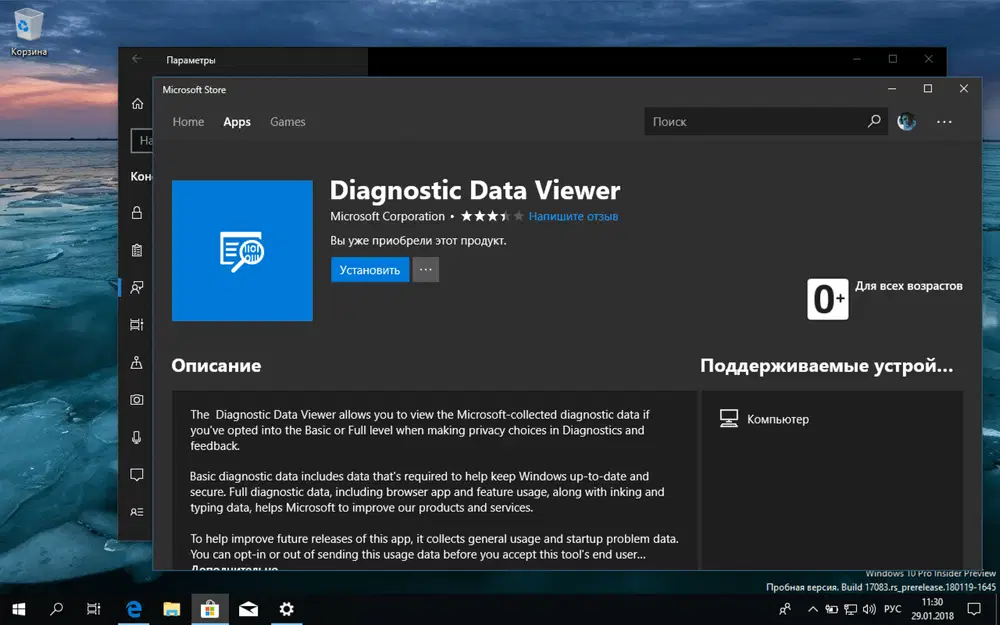Click the Описание section heading
This screenshot has height=625, width=1000.
pyautogui.click(x=216, y=365)
